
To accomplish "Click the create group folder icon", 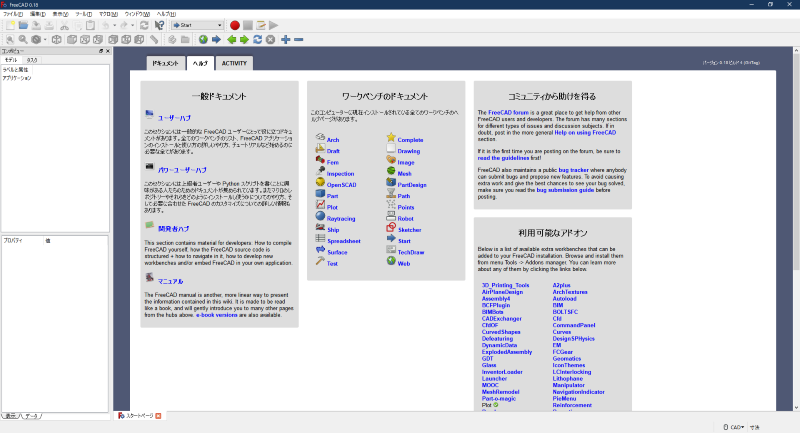I will 185,40.
